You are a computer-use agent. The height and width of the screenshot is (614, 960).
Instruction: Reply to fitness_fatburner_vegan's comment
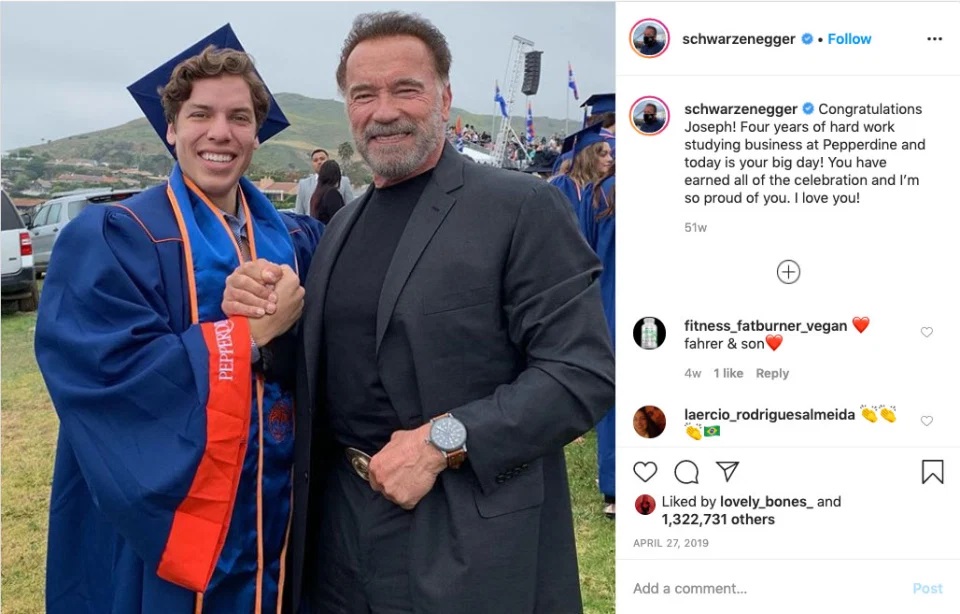pyautogui.click(x=772, y=373)
